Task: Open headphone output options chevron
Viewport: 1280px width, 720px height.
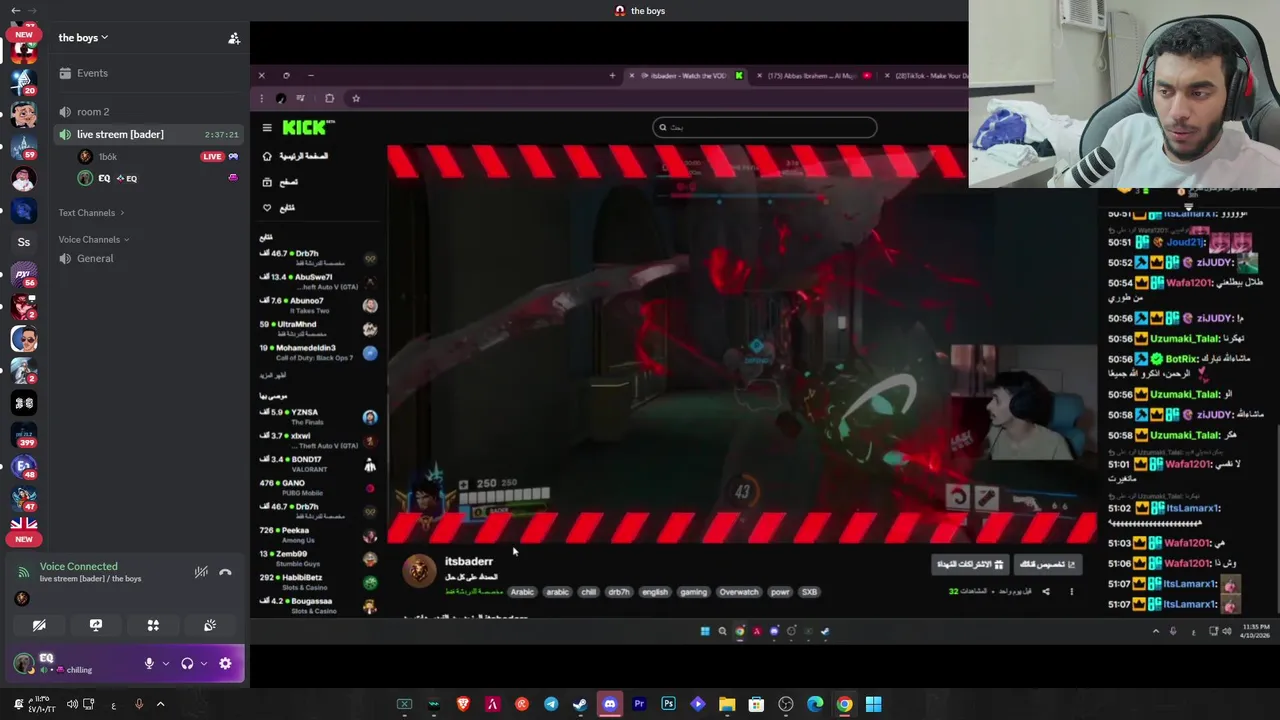Action: click(204, 663)
